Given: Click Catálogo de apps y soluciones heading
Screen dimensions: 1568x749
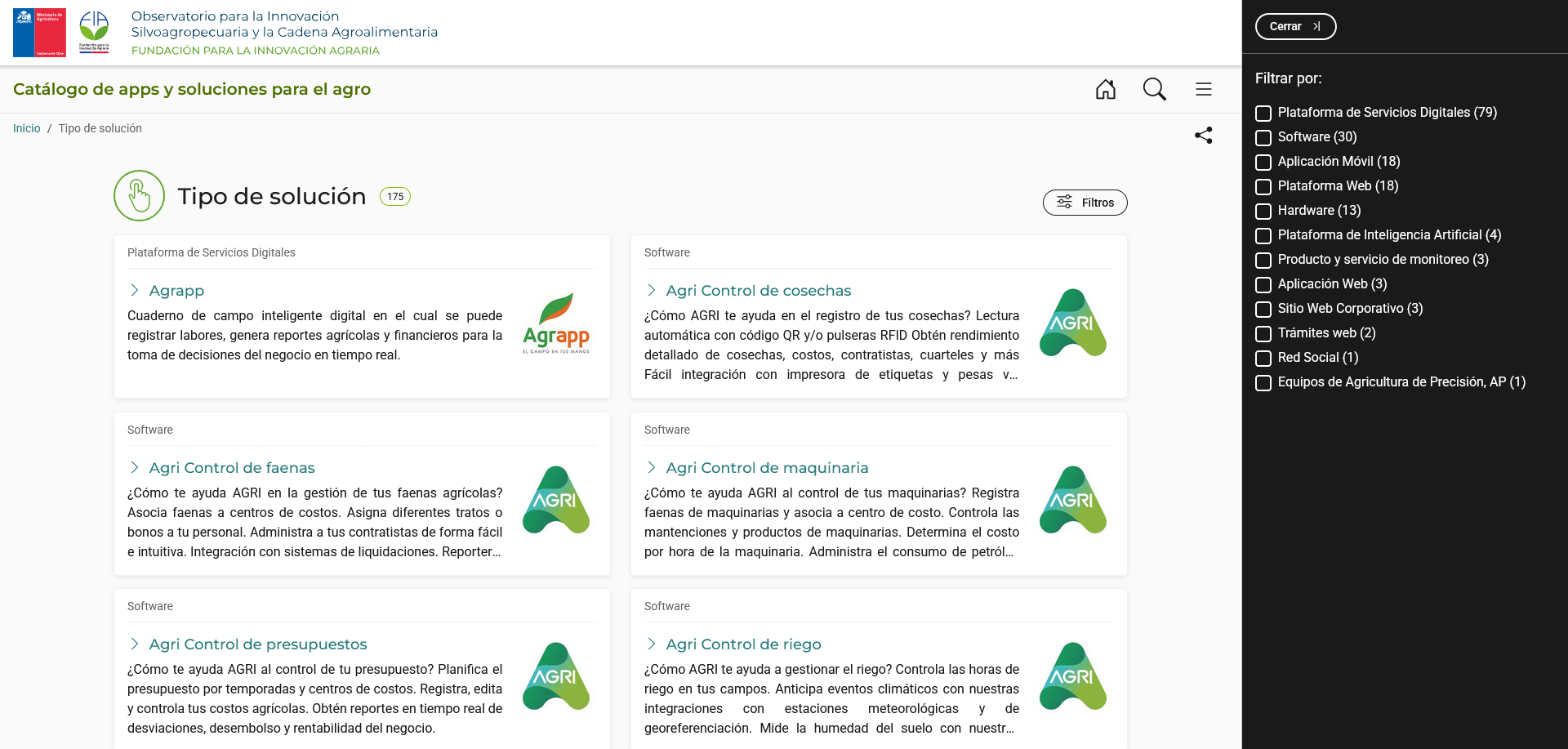Looking at the screenshot, I should (x=192, y=89).
